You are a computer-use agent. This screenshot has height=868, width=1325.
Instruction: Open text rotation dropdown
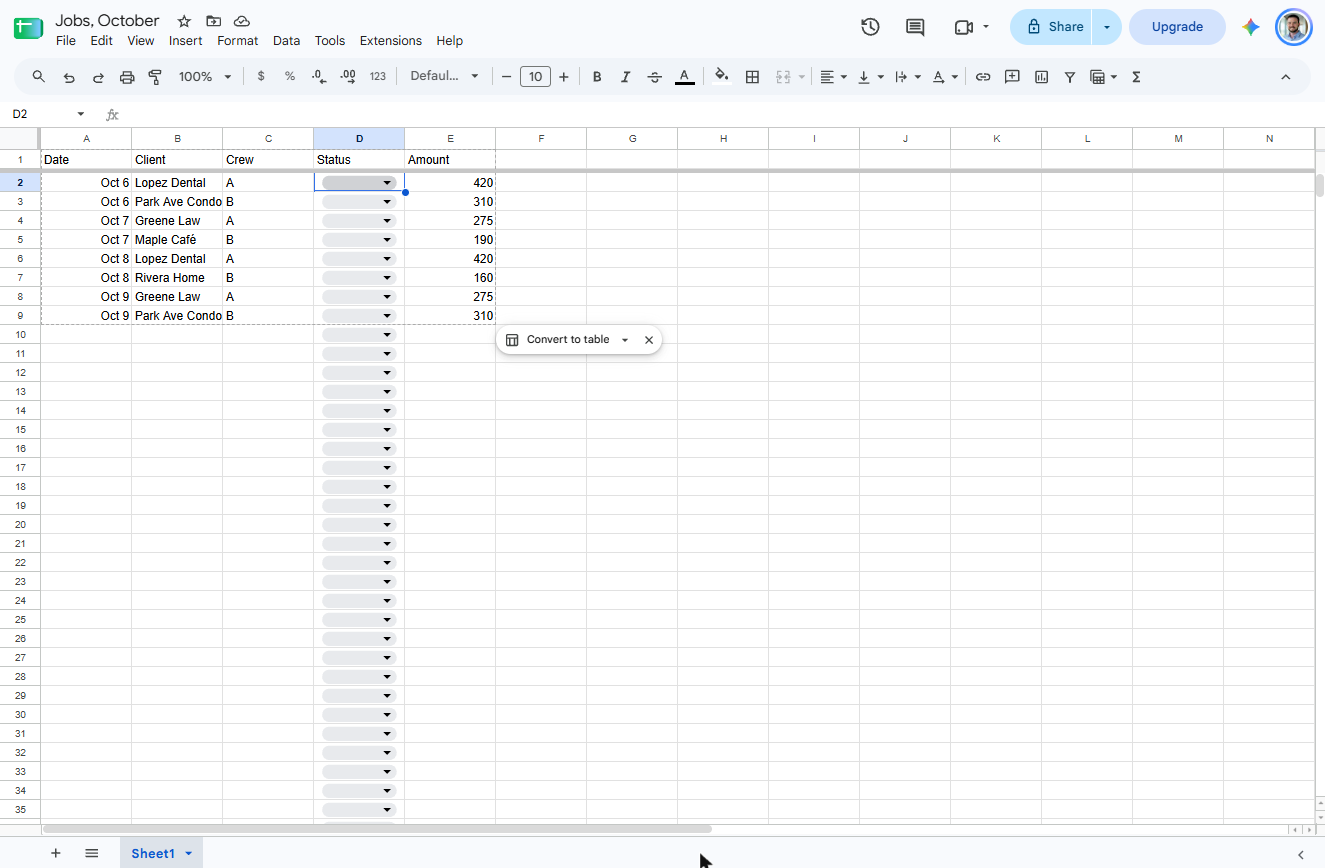(945, 77)
